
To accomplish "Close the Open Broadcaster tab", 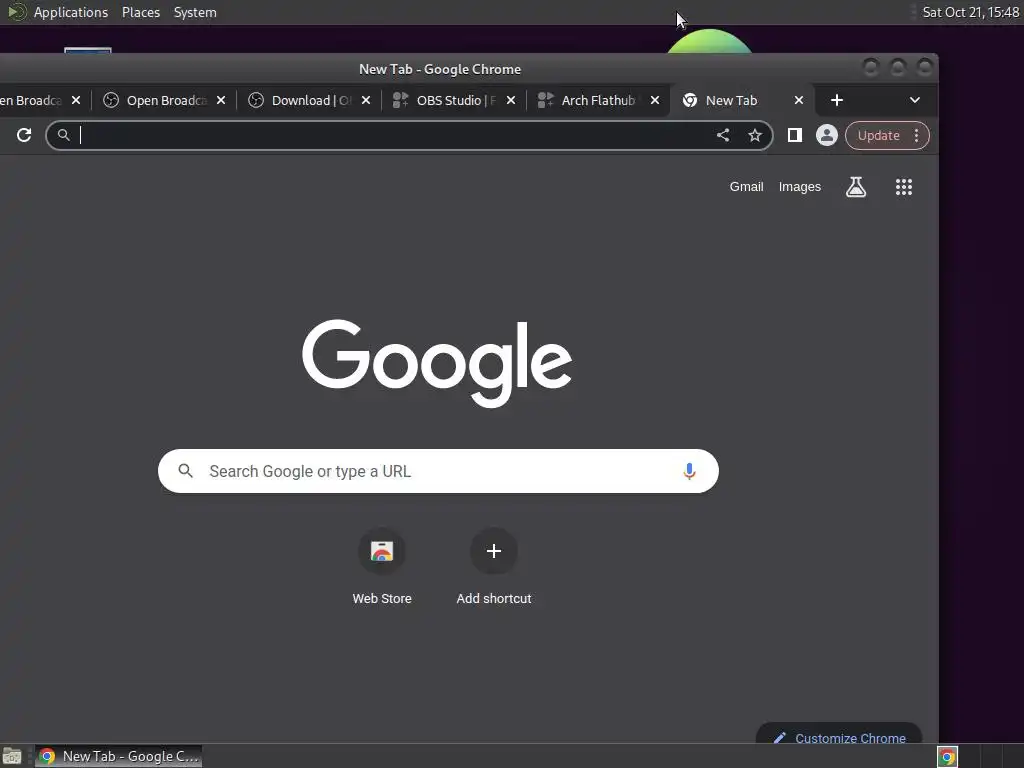I will [221, 100].
